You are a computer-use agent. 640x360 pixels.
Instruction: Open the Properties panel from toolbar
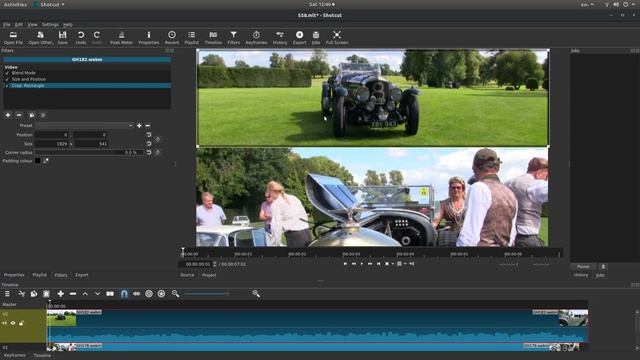(x=149, y=38)
